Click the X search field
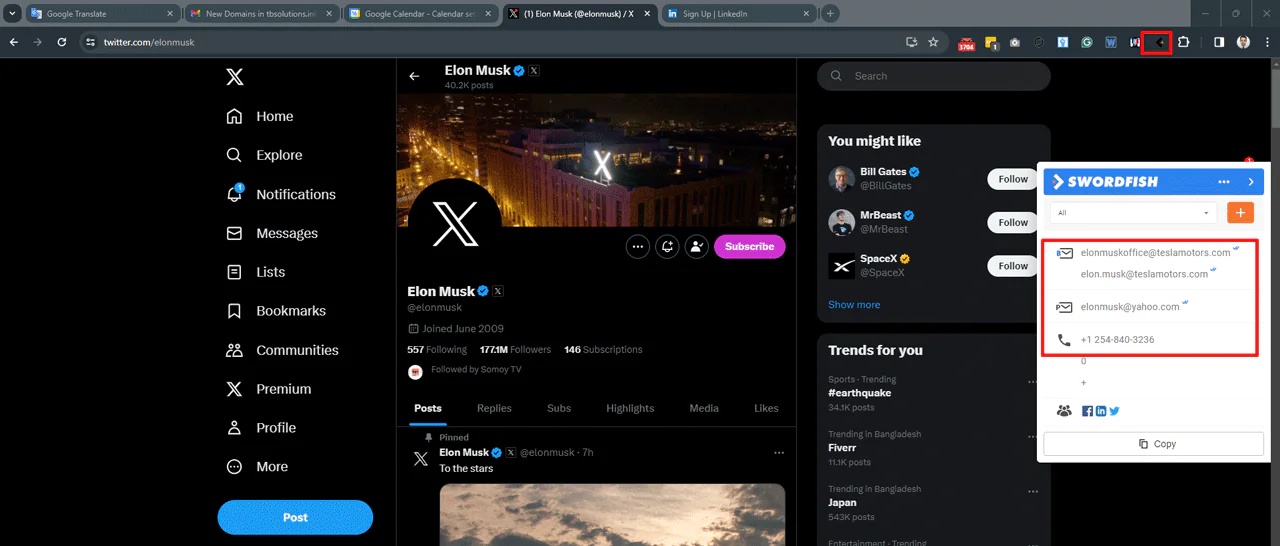This screenshot has width=1280, height=546. 934,76
